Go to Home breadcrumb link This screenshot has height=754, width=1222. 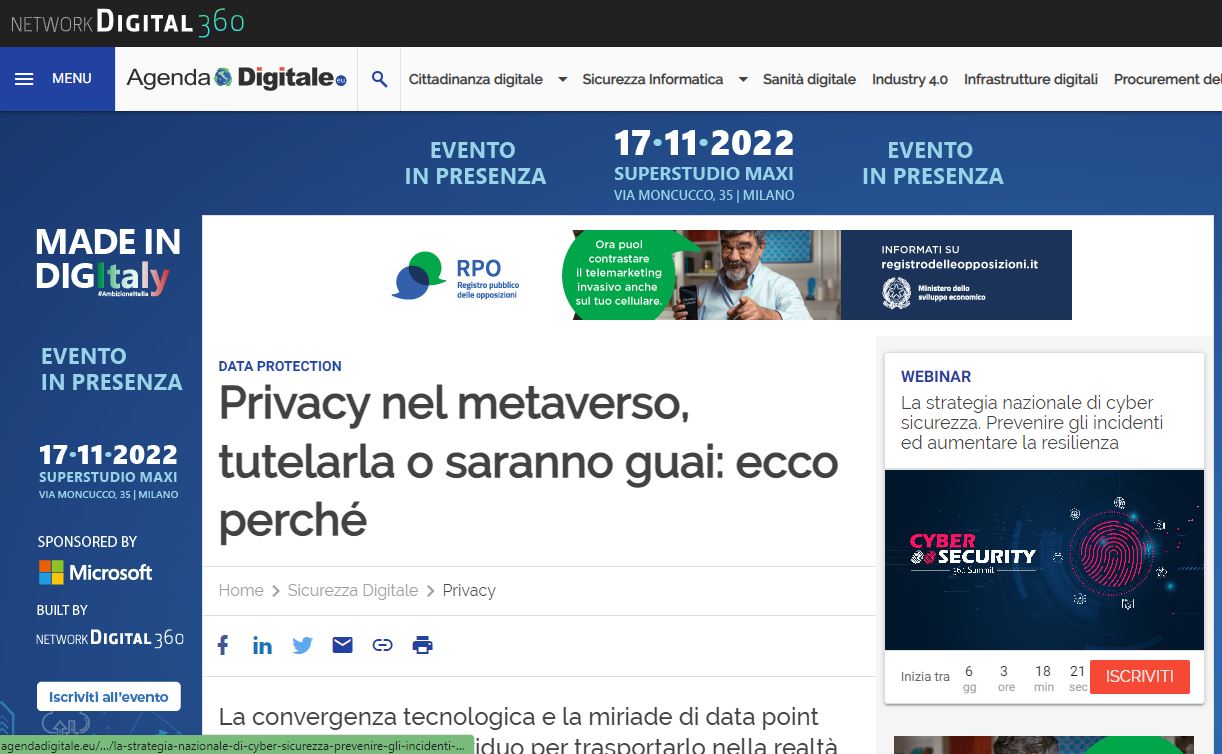coord(241,590)
